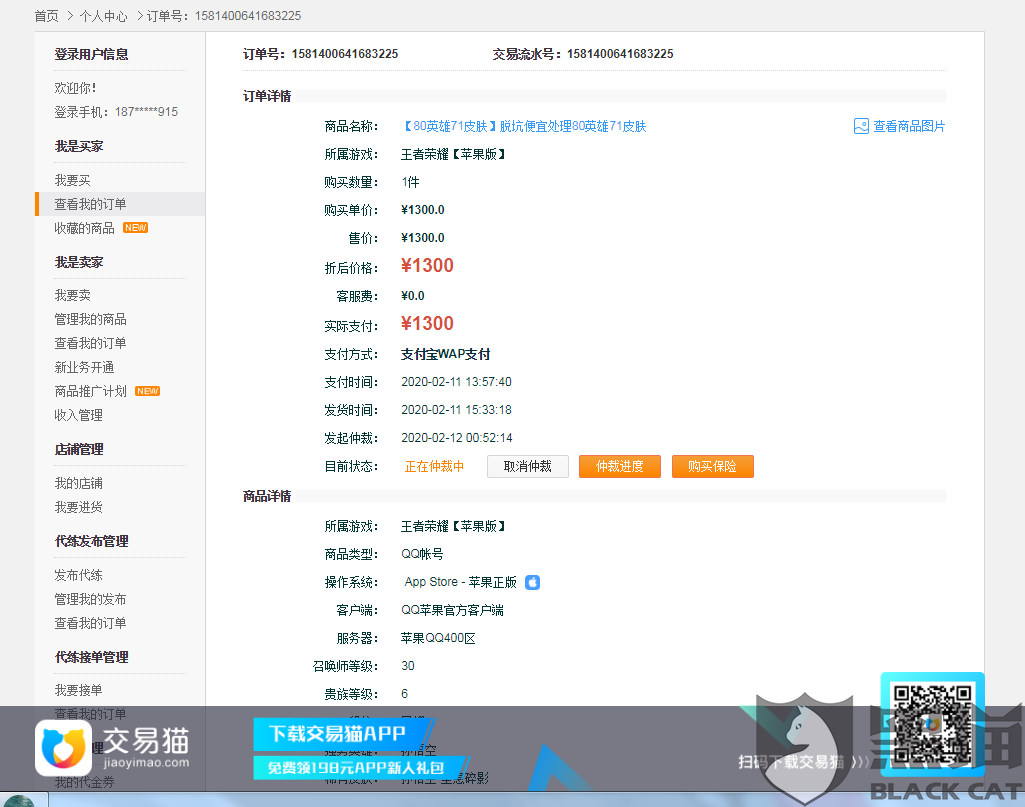Open 收入管理 in the sidebar

pos(78,416)
